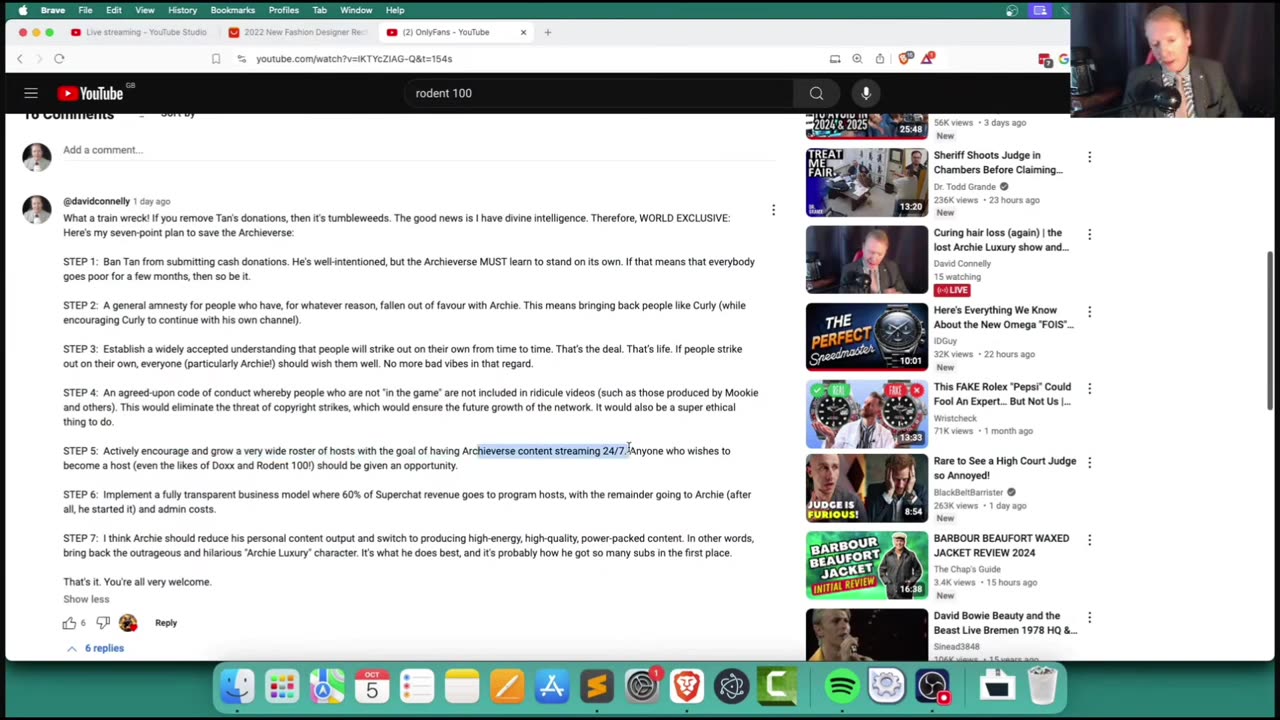Open options for Barbour Beaufort video
The width and height of the screenshot is (1280, 720).
(1089, 540)
